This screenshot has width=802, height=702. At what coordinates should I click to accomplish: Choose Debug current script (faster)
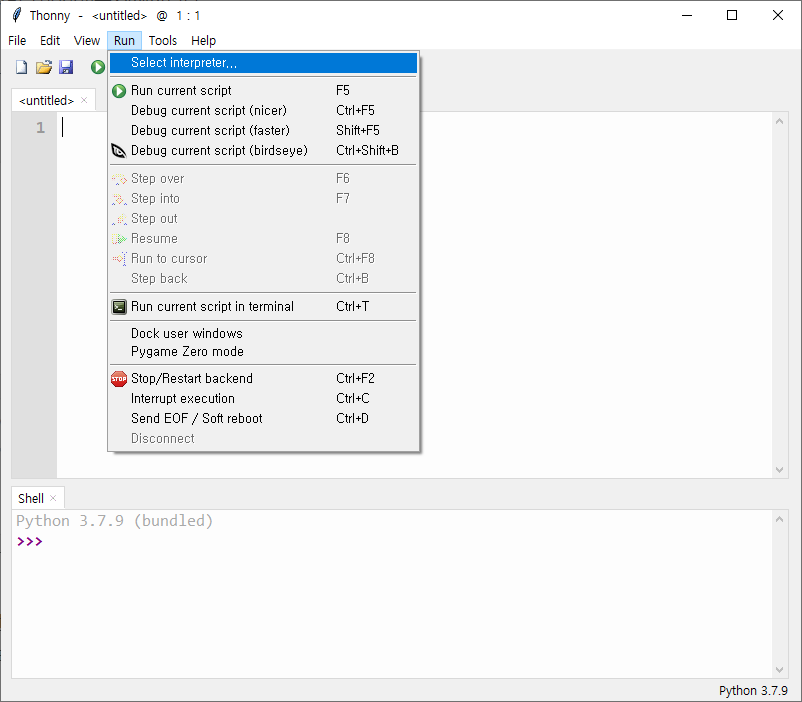263,130
